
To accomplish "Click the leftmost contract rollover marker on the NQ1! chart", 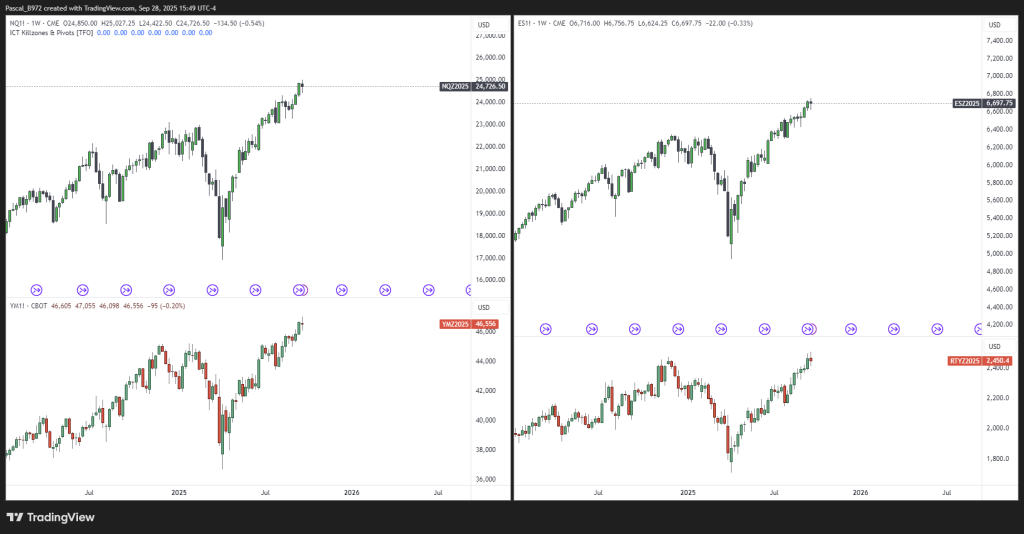I will tap(38, 290).
